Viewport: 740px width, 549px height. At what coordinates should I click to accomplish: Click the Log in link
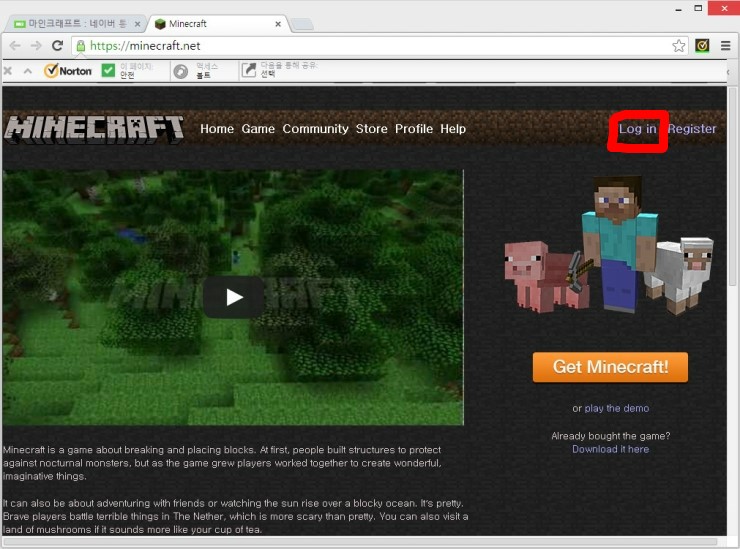coord(638,129)
